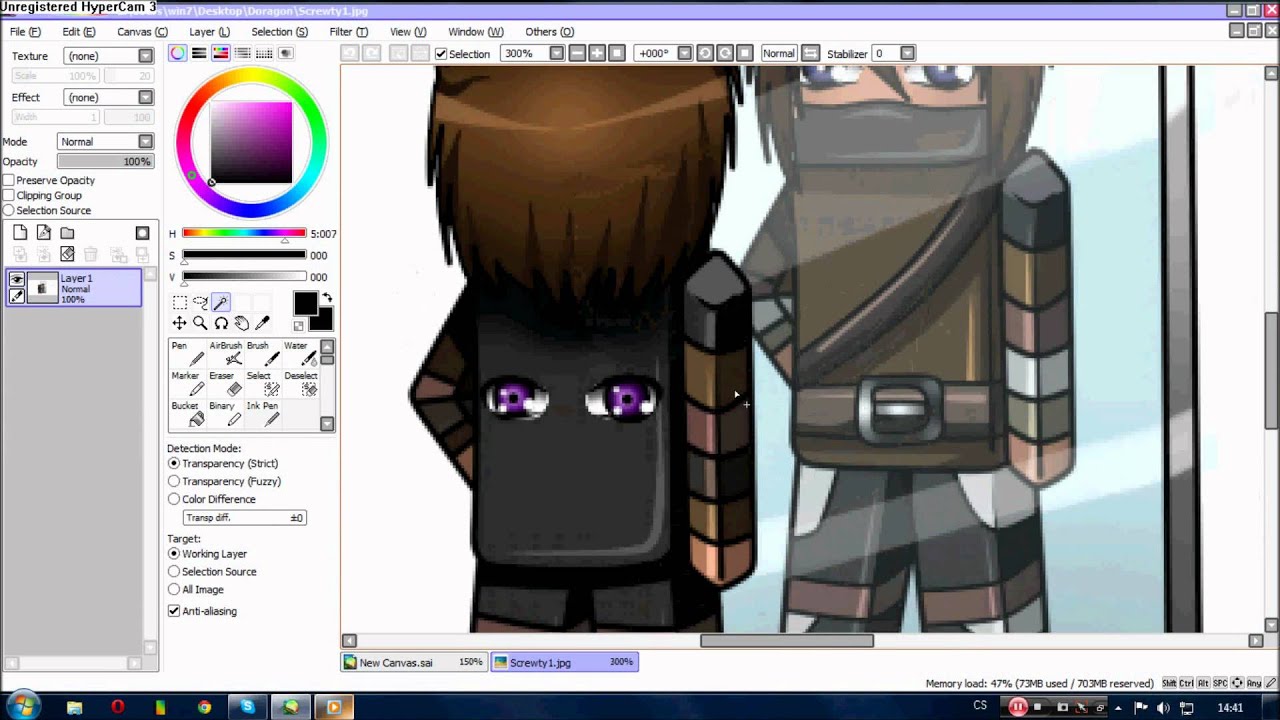Open the Layer menu
Image resolution: width=1280 pixels, height=720 pixels.
coord(209,32)
